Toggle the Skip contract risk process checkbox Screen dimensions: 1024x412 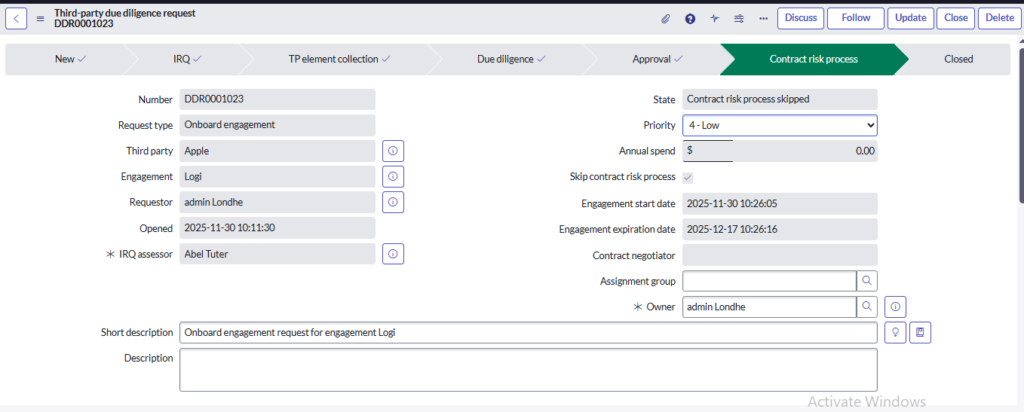coord(687,177)
